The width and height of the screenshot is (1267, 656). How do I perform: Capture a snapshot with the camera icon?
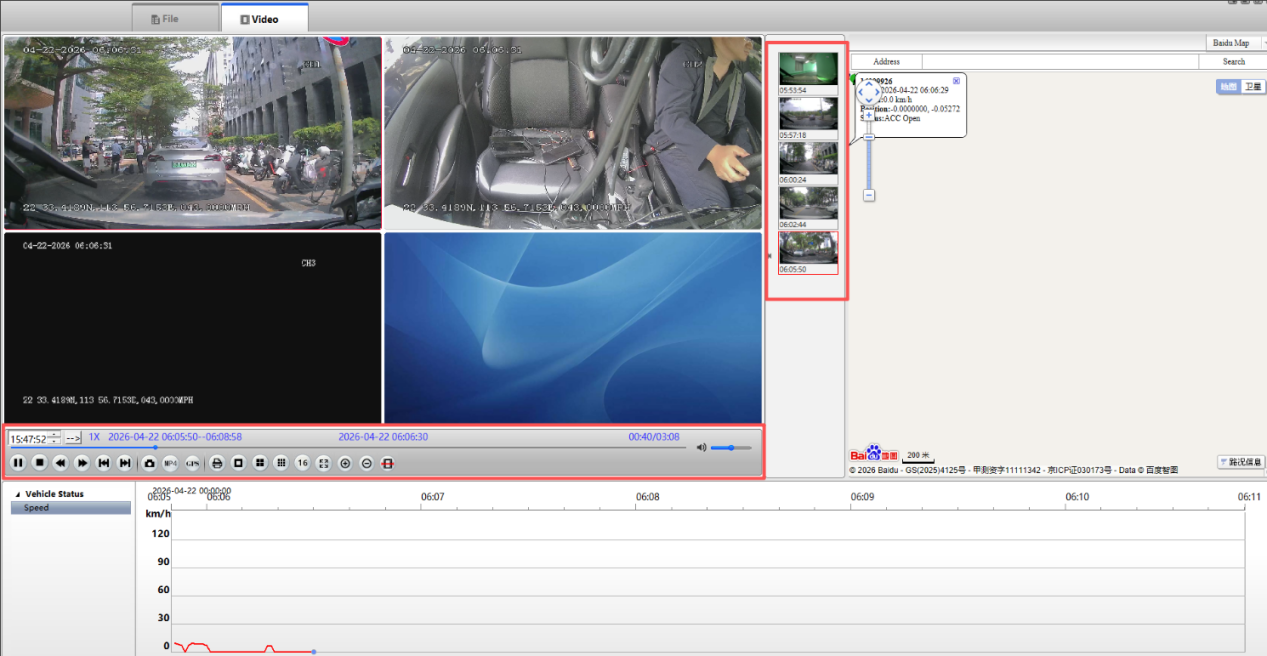pyautogui.click(x=149, y=463)
